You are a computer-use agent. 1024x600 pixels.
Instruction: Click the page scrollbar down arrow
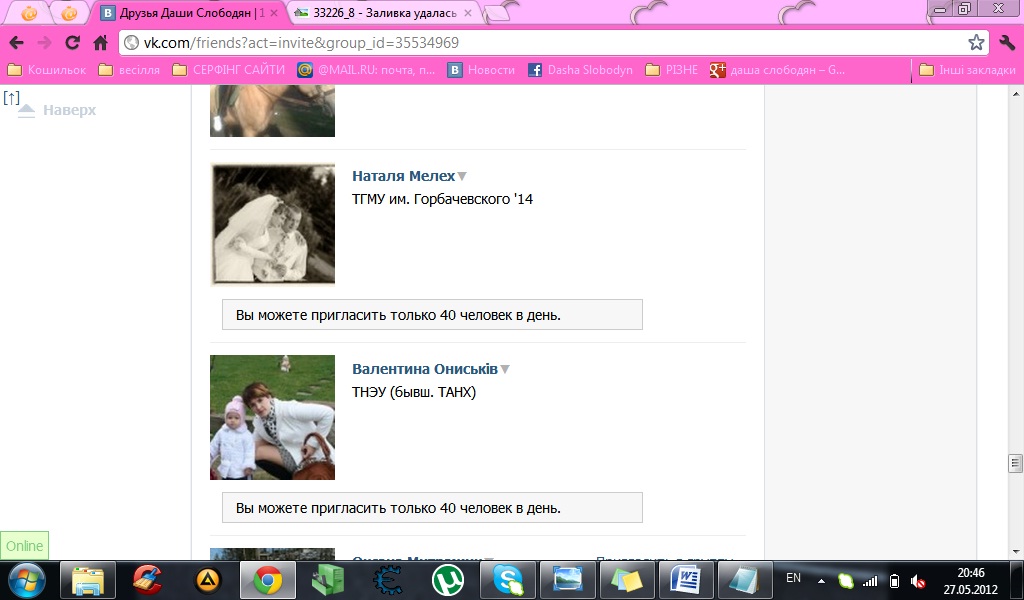coord(1016,552)
